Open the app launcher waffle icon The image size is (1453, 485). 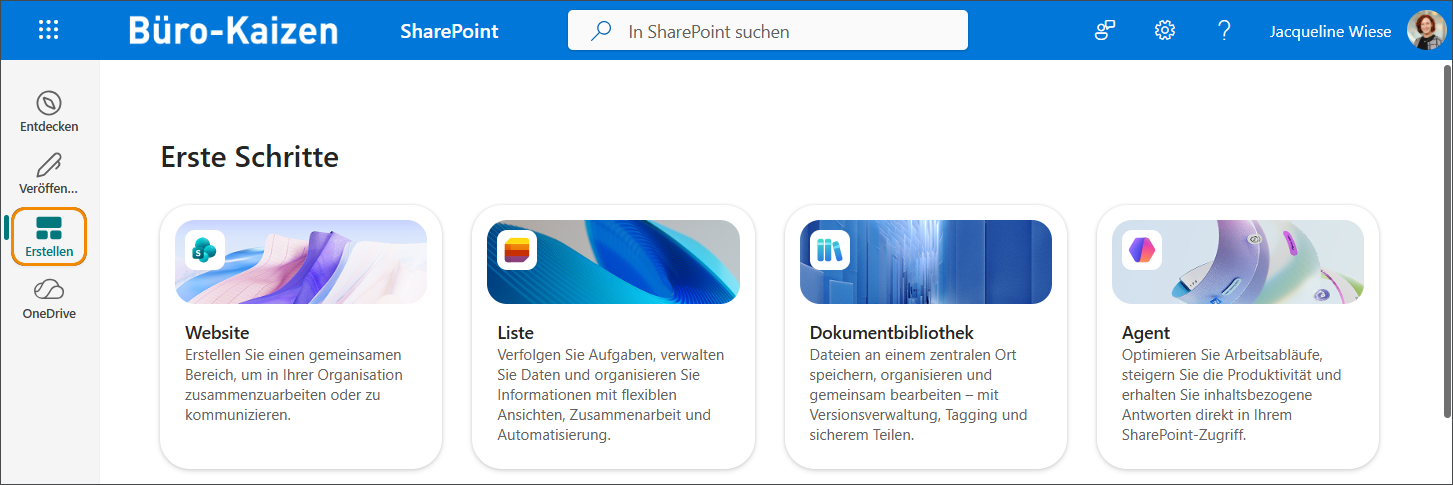click(x=48, y=30)
